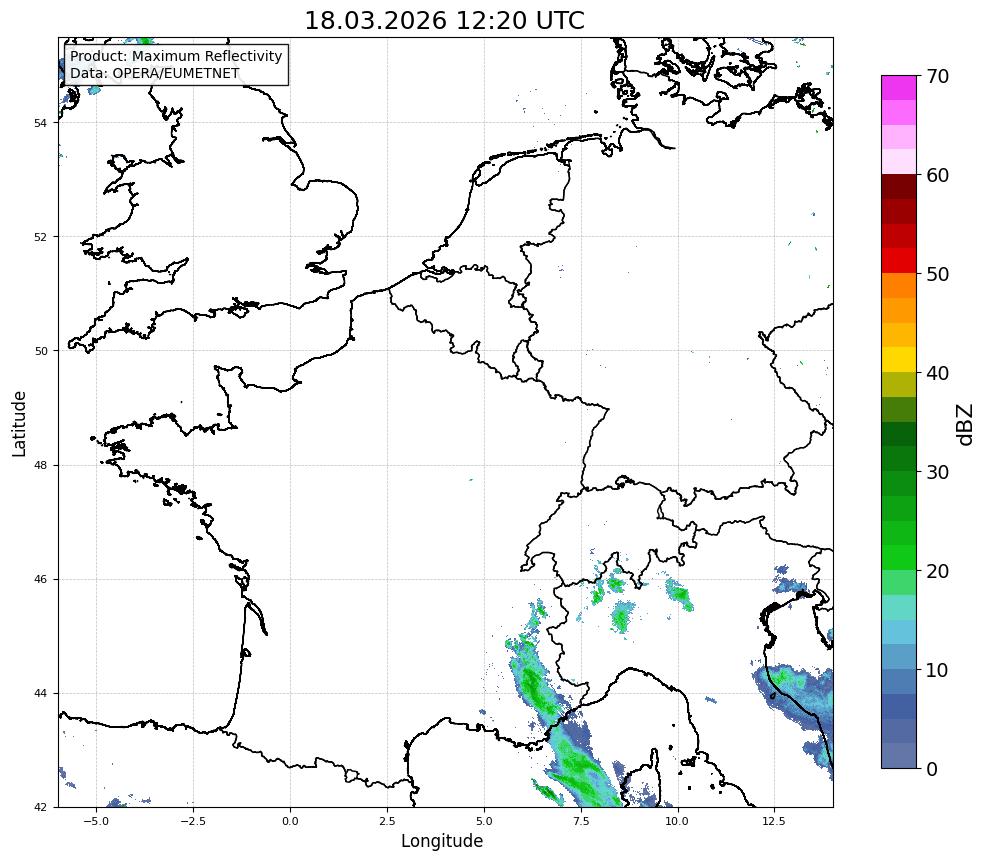The height and width of the screenshot is (860, 985).
Task: Click the latitude tick label "50"
Action: [40, 351]
